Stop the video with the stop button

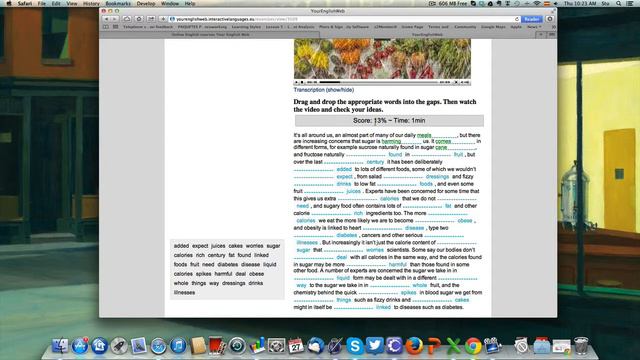[x=302, y=82]
